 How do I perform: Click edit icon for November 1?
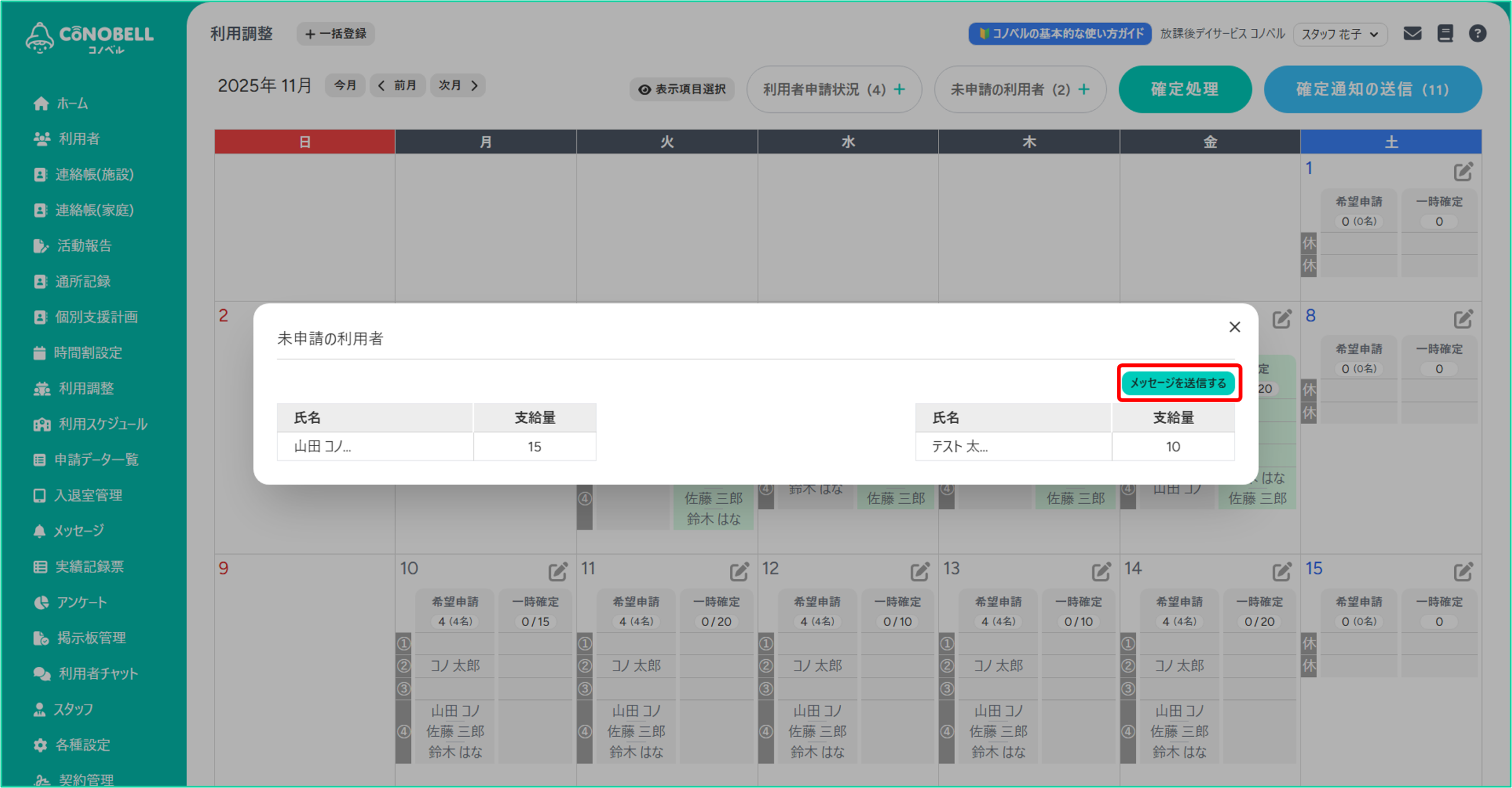pyautogui.click(x=1463, y=172)
